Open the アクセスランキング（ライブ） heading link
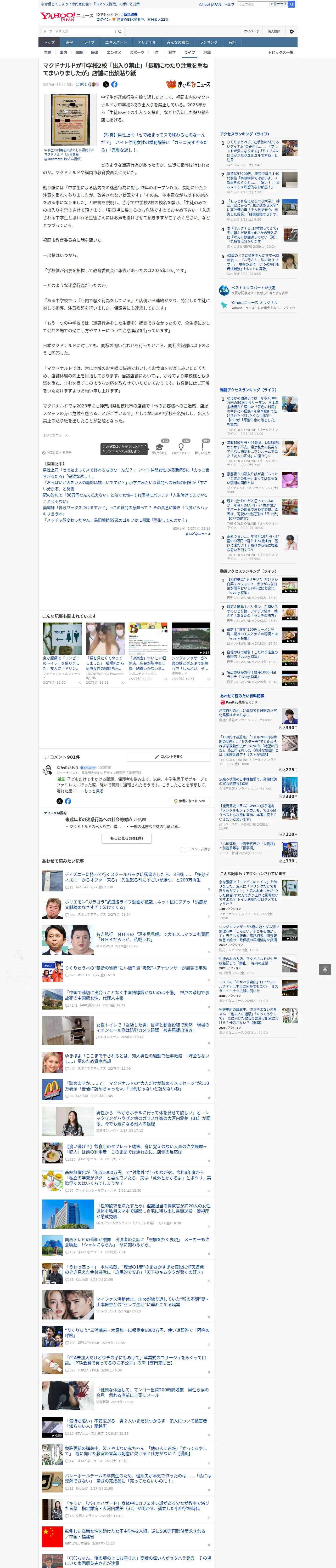Viewport: 336px width, 1568px height. coord(244,134)
